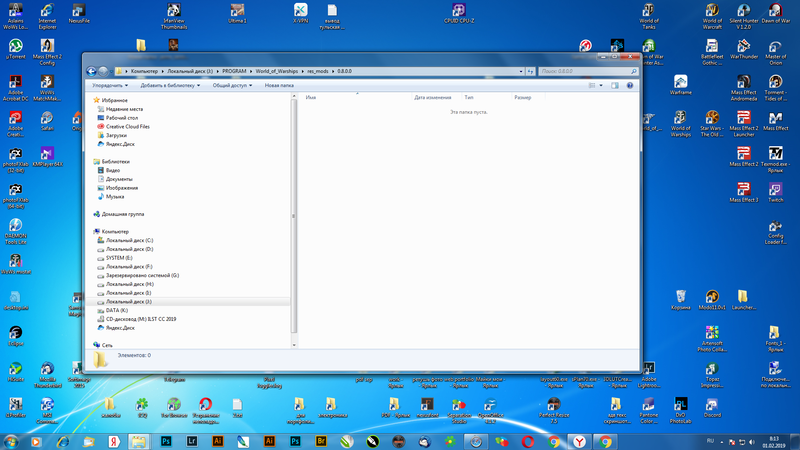
Task: Select Зарезервировано системой (G:) drive
Action: (x=142, y=276)
